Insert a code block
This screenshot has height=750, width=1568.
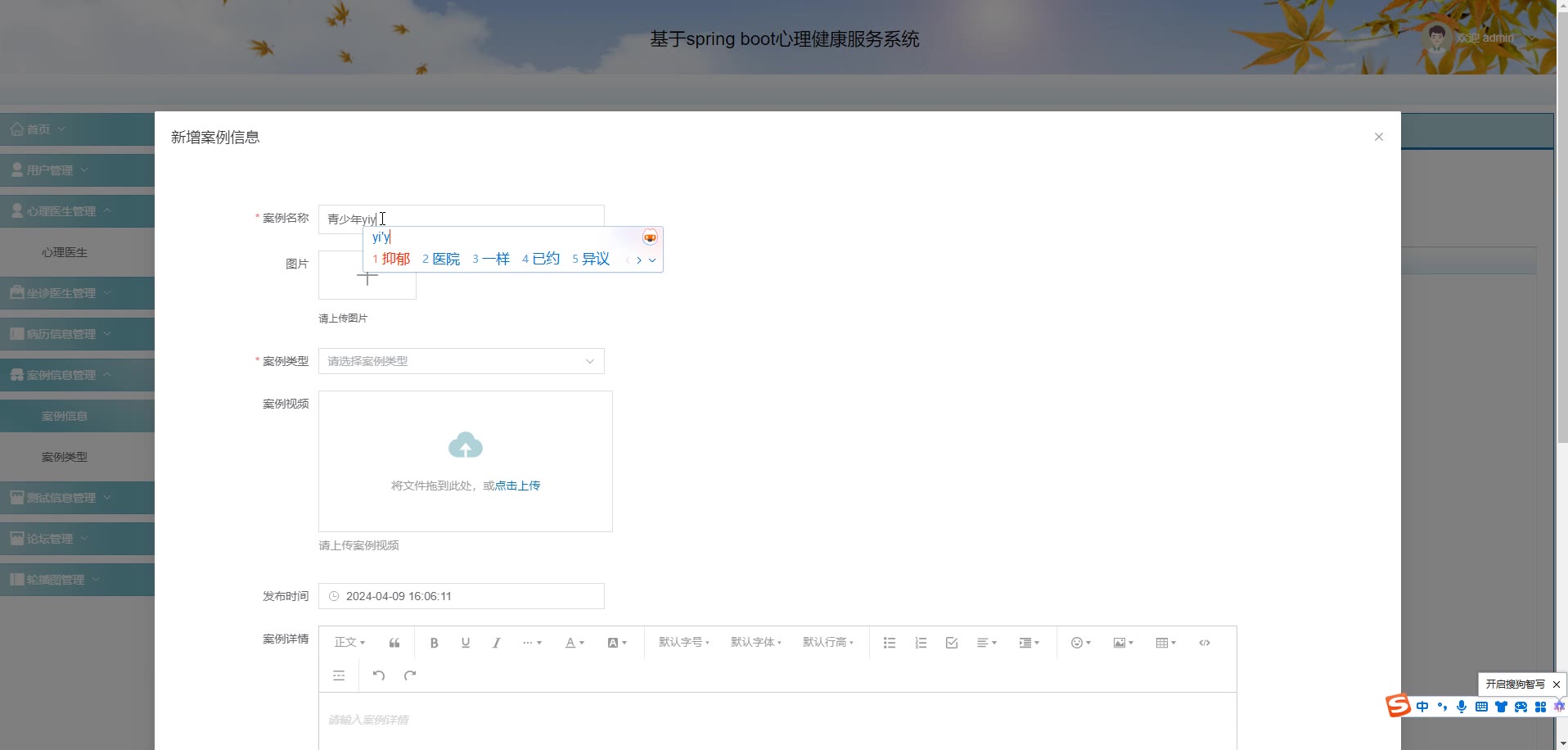pyautogui.click(x=1205, y=643)
